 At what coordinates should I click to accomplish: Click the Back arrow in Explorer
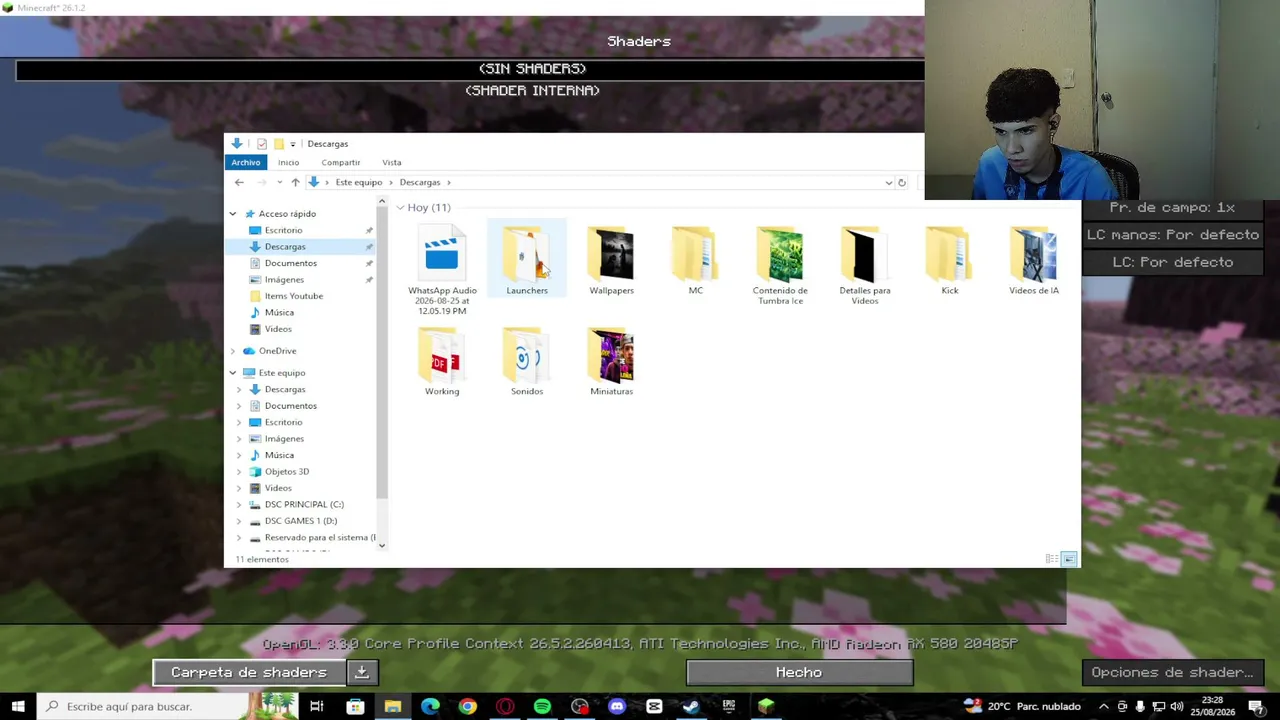pyautogui.click(x=239, y=182)
